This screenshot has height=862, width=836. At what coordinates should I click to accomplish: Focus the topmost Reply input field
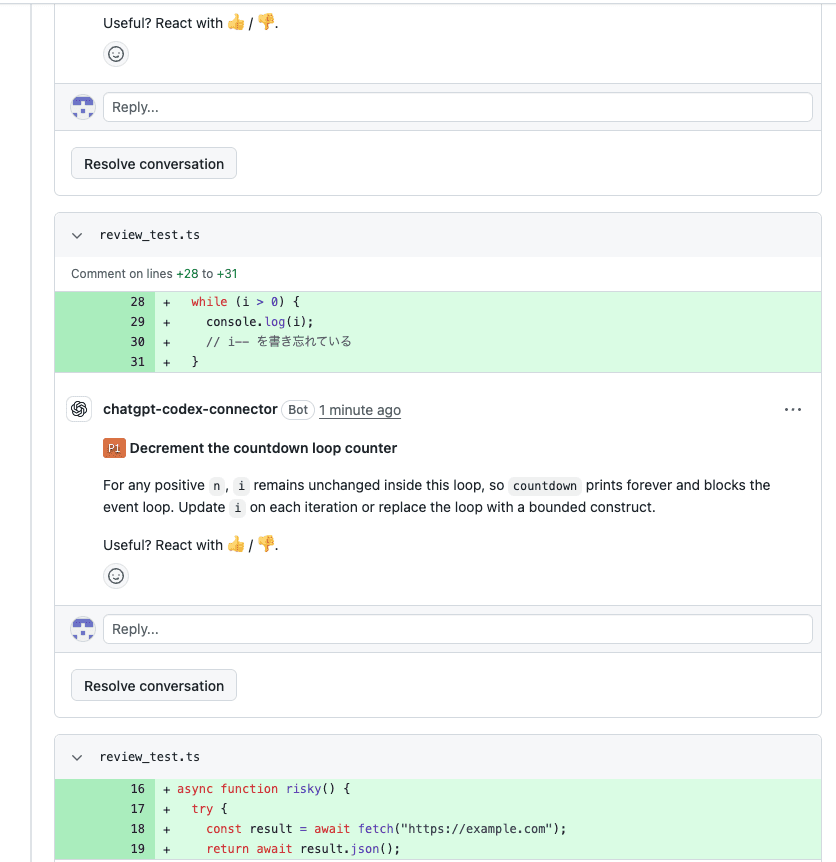458,107
